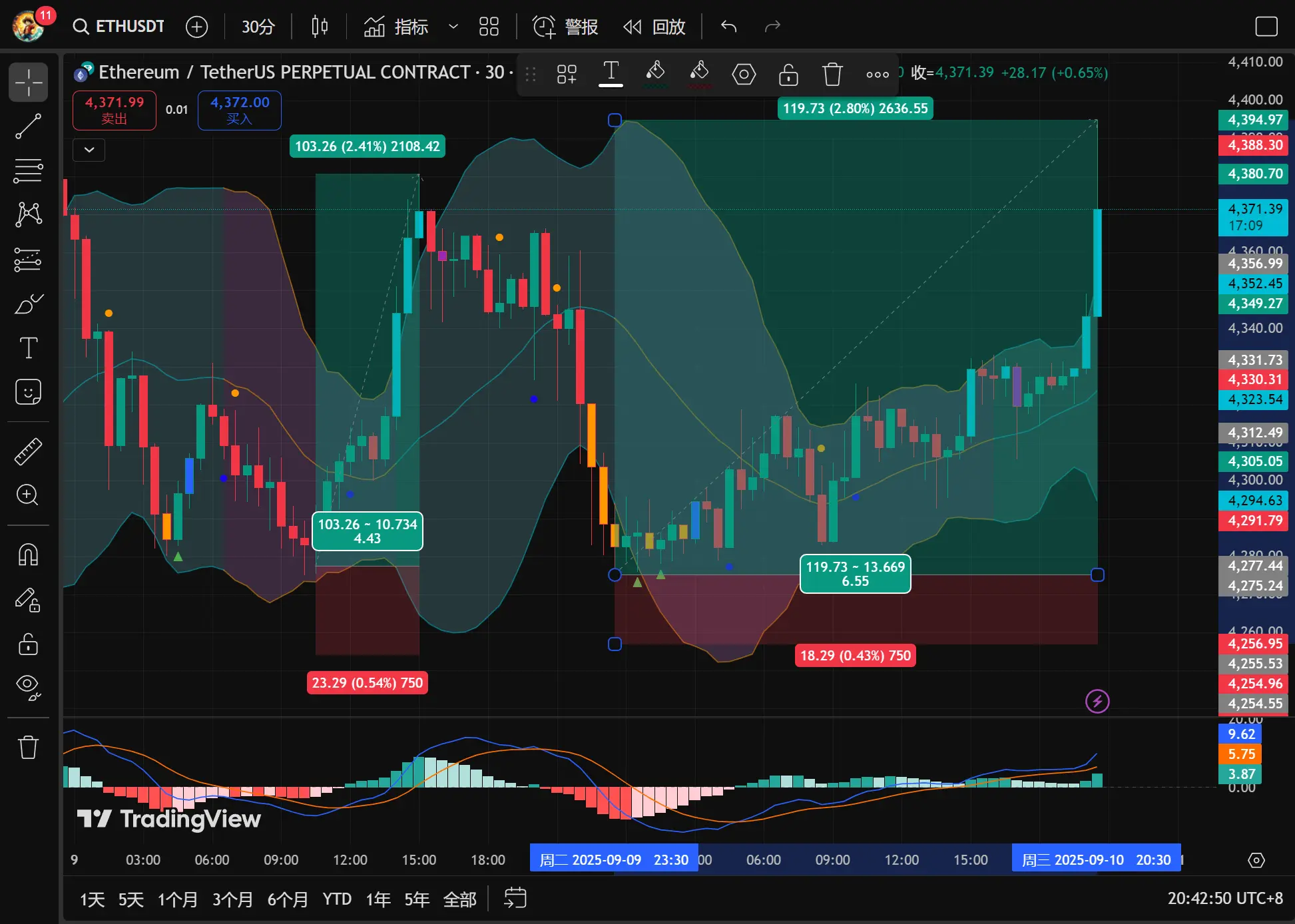This screenshot has height=924, width=1295.
Task: Change stop zone fill color
Action: (x=699, y=73)
